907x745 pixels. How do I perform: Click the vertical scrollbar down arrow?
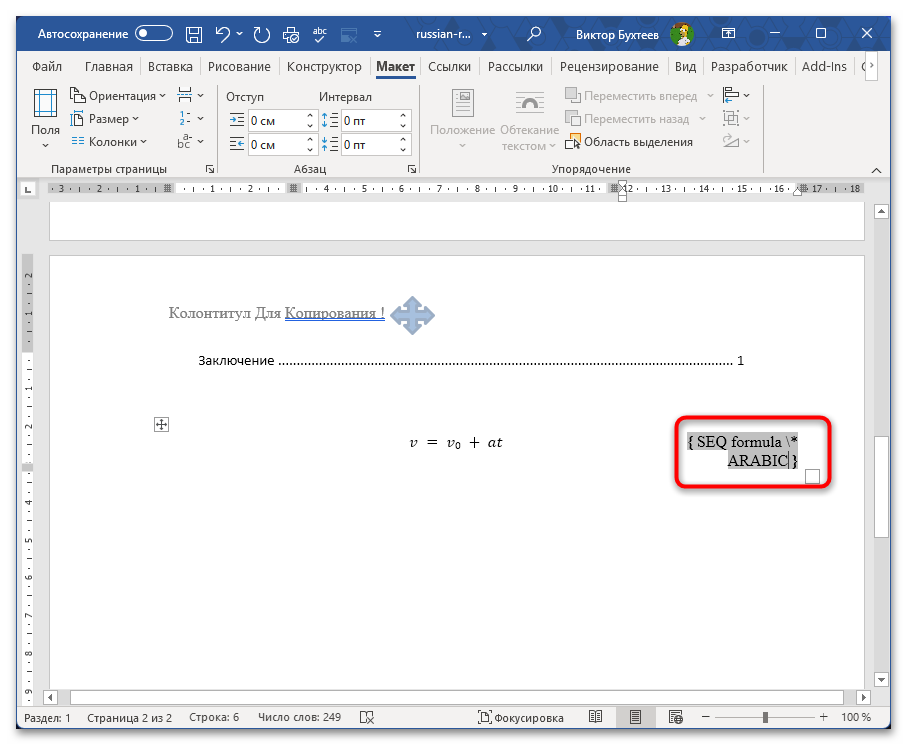[881, 679]
